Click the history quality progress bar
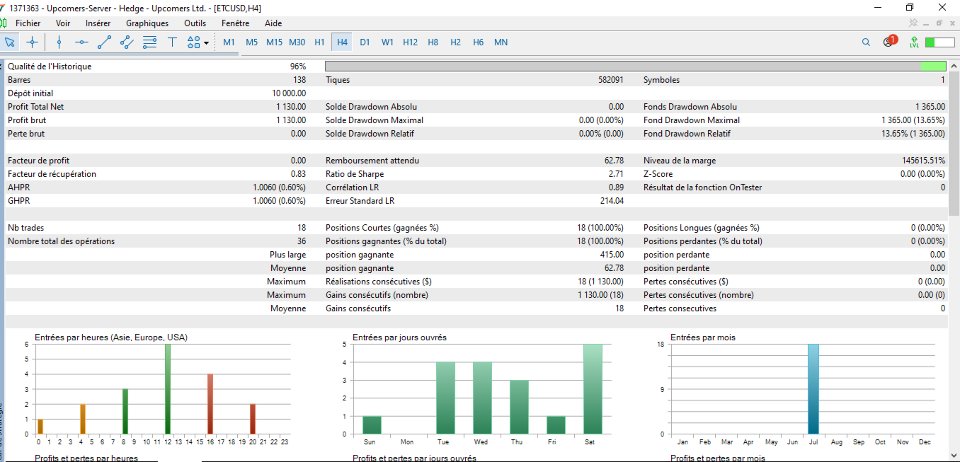This screenshot has height=462, width=960. click(x=636, y=66)
